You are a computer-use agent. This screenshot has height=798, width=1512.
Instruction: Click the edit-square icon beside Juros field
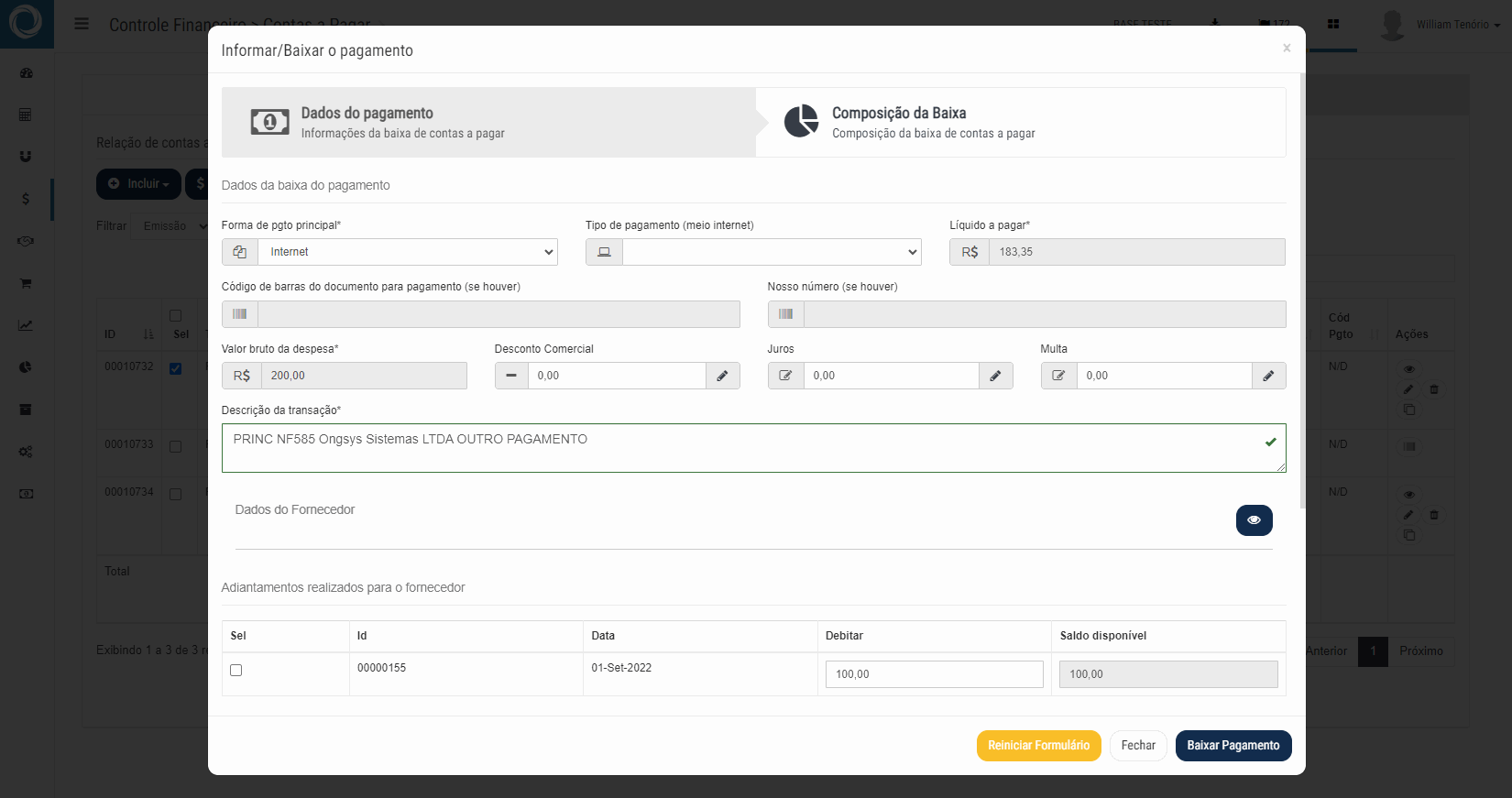(785, 376)
